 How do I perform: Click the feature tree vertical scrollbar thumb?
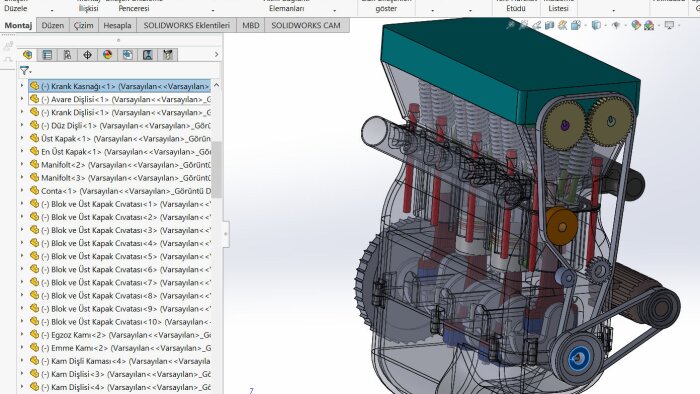(x=217, y=170)
